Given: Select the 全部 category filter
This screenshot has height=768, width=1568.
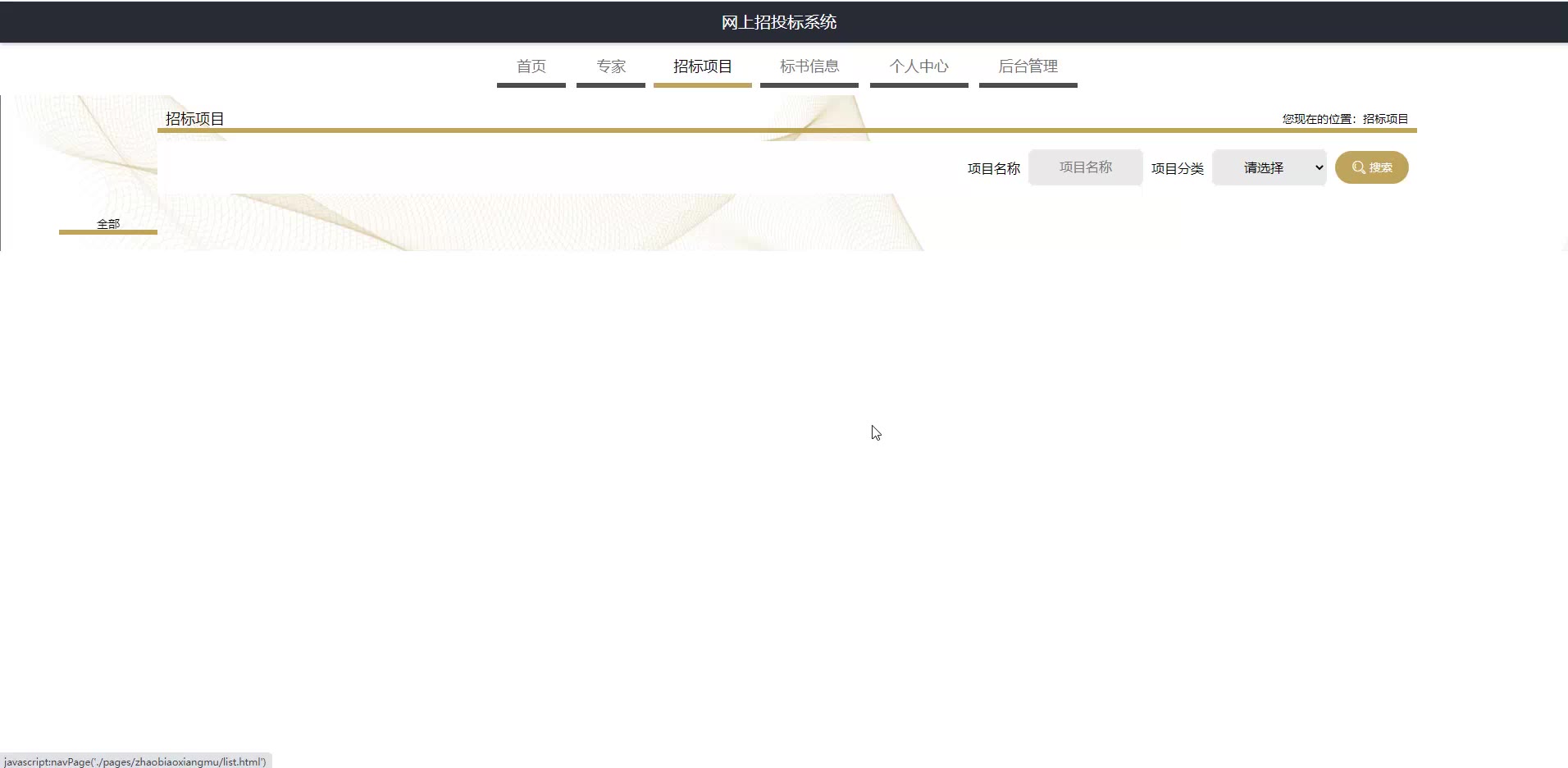Looking at the screenshot, I should click(108, 224).
